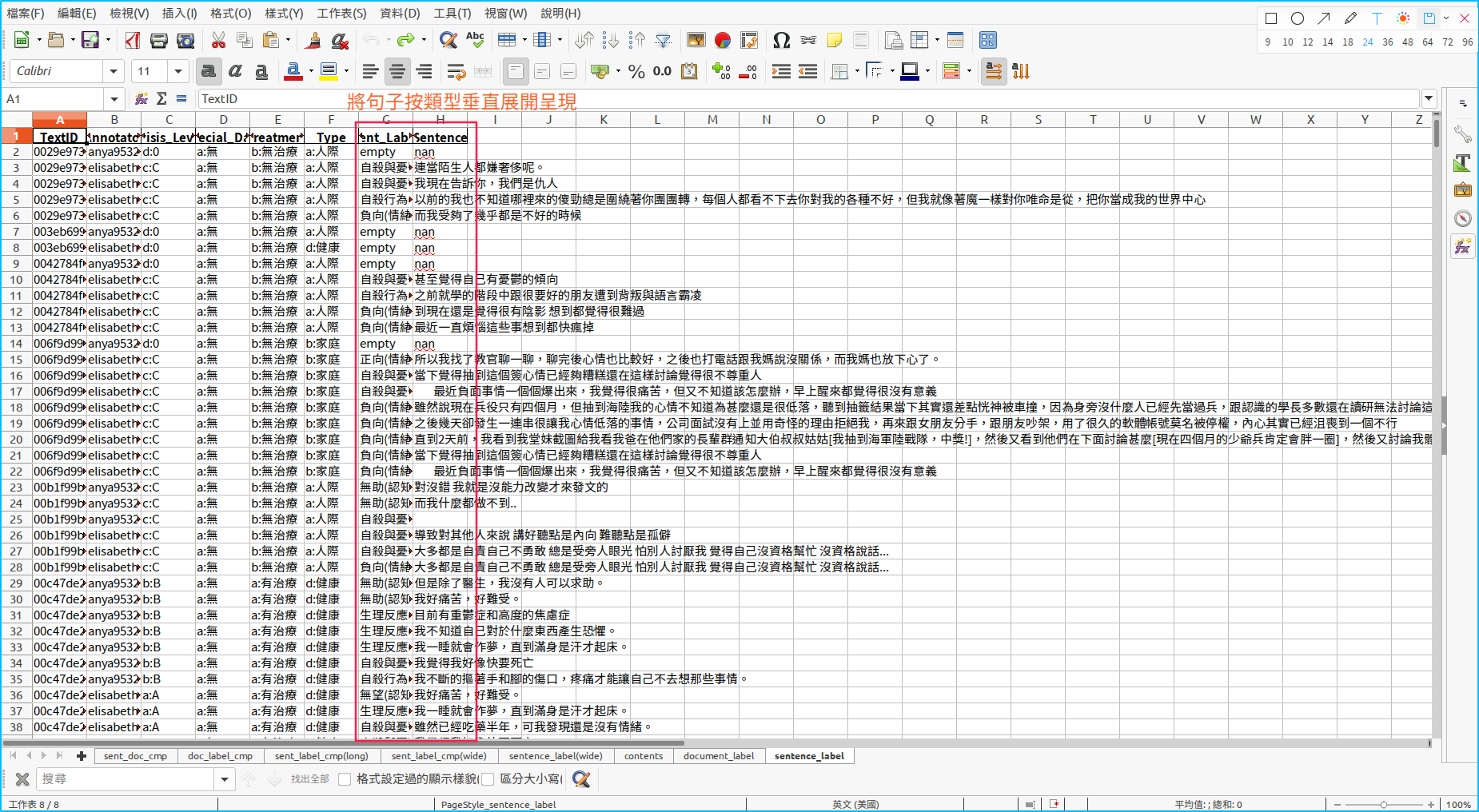1479x812 pixels.
Task: Insert a chart
Action: (723, 40)
